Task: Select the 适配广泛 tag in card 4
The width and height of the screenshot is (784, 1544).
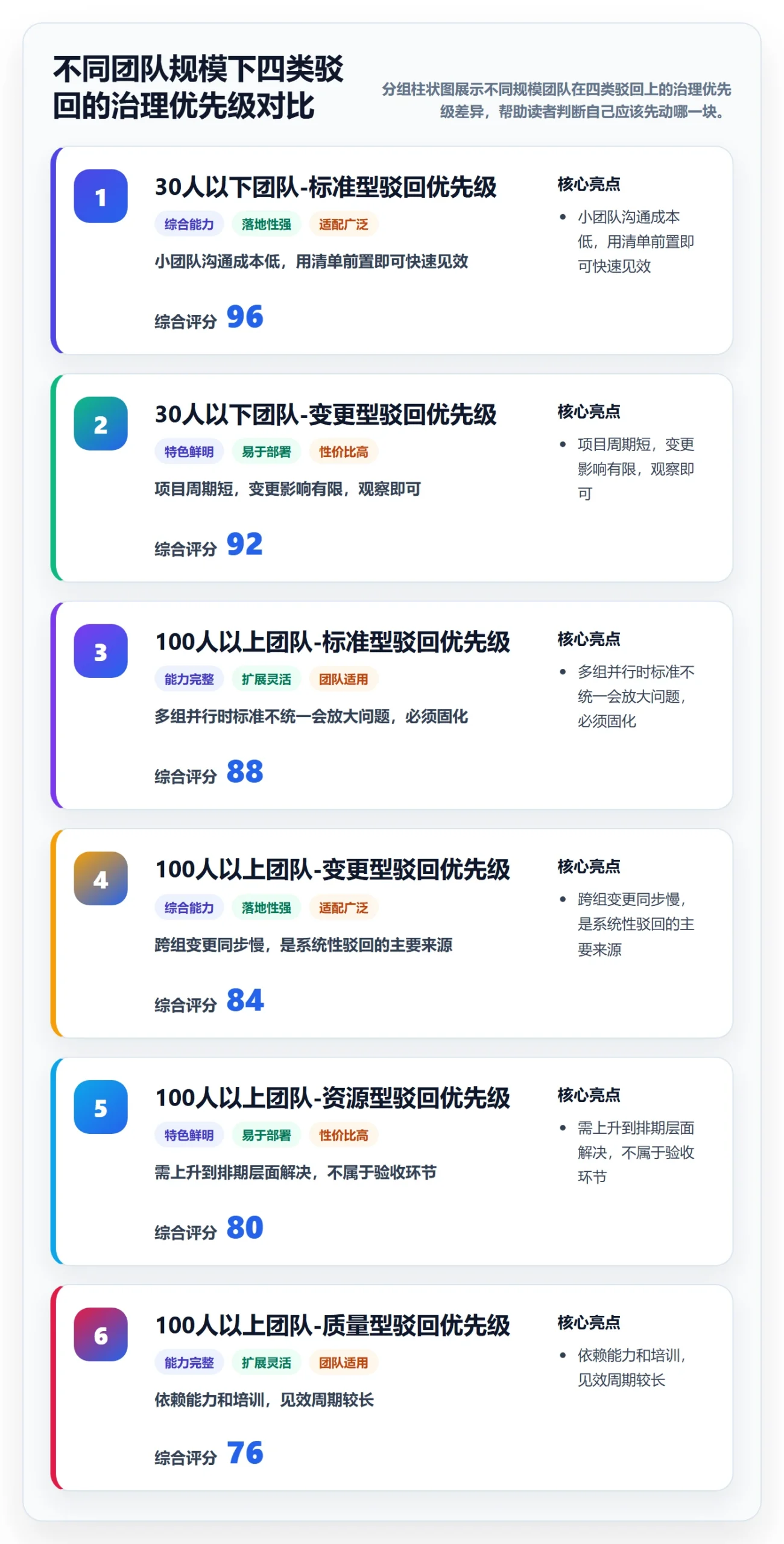Action: (x=344, y=907)
